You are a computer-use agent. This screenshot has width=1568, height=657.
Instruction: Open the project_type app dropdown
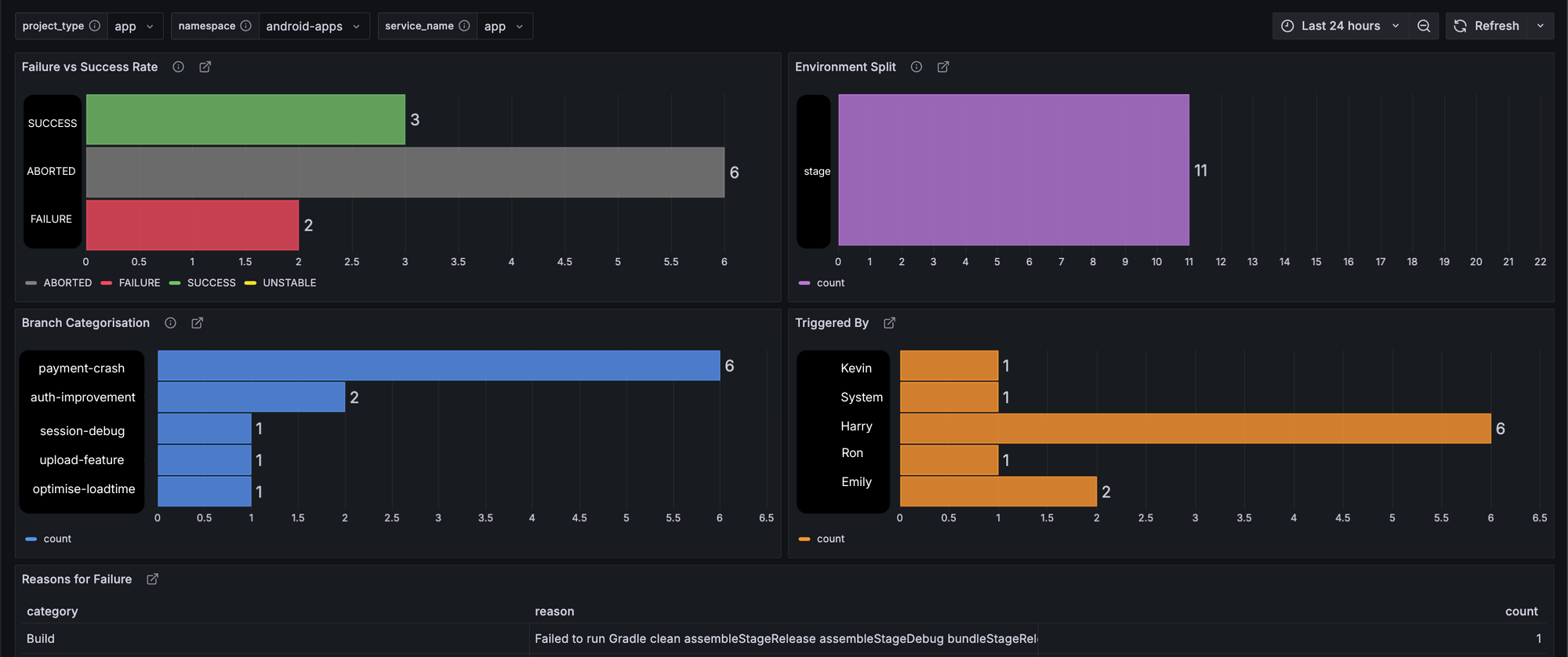click(135, 26)
